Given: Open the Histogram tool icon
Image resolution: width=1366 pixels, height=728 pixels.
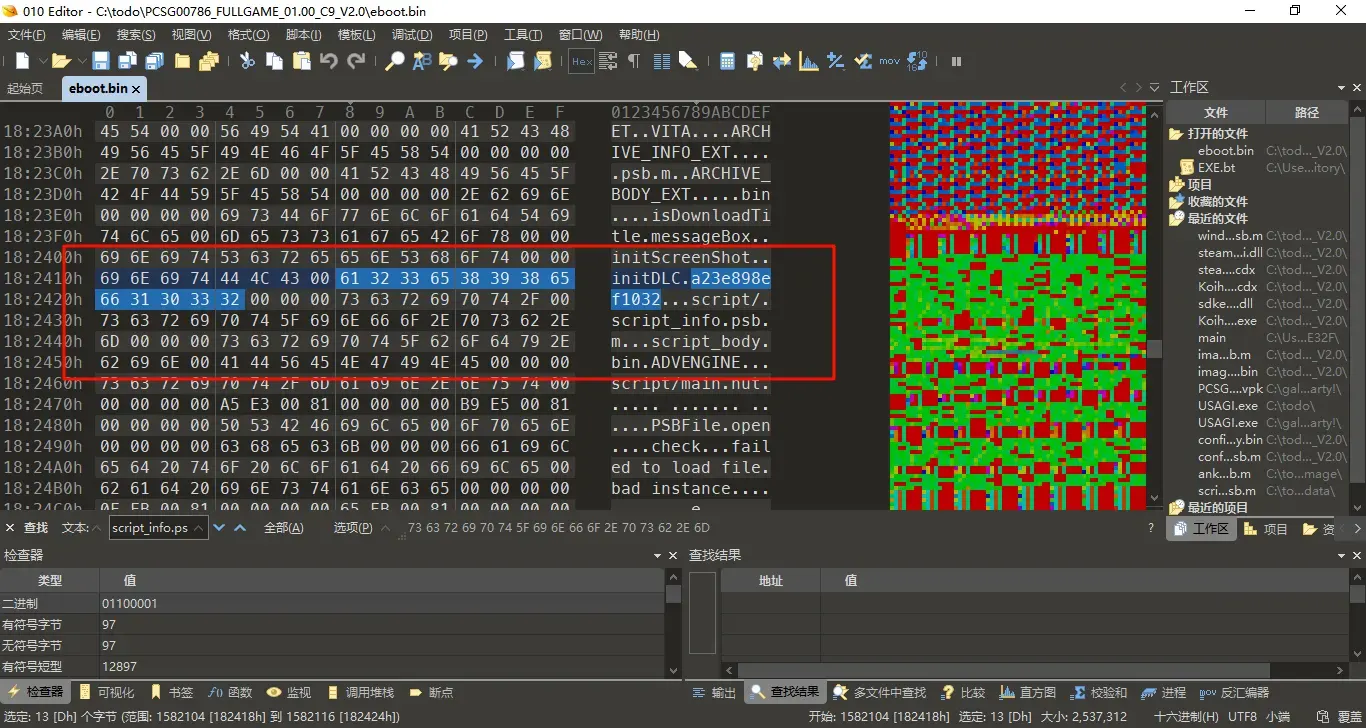Looking at the screenshot, I should pyautogui.click(x=808, y=61).
